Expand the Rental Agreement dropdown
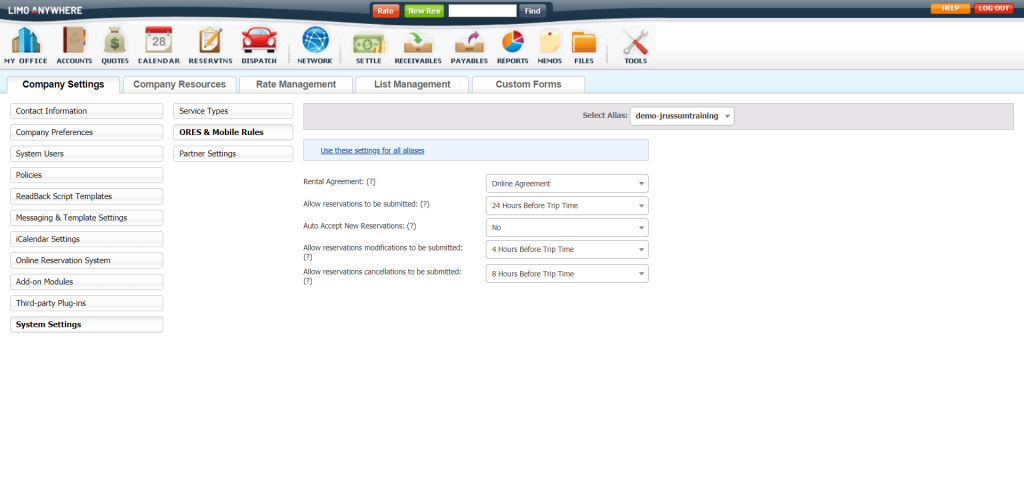Viewport: 1024px width, 482px height. (566, 183)
